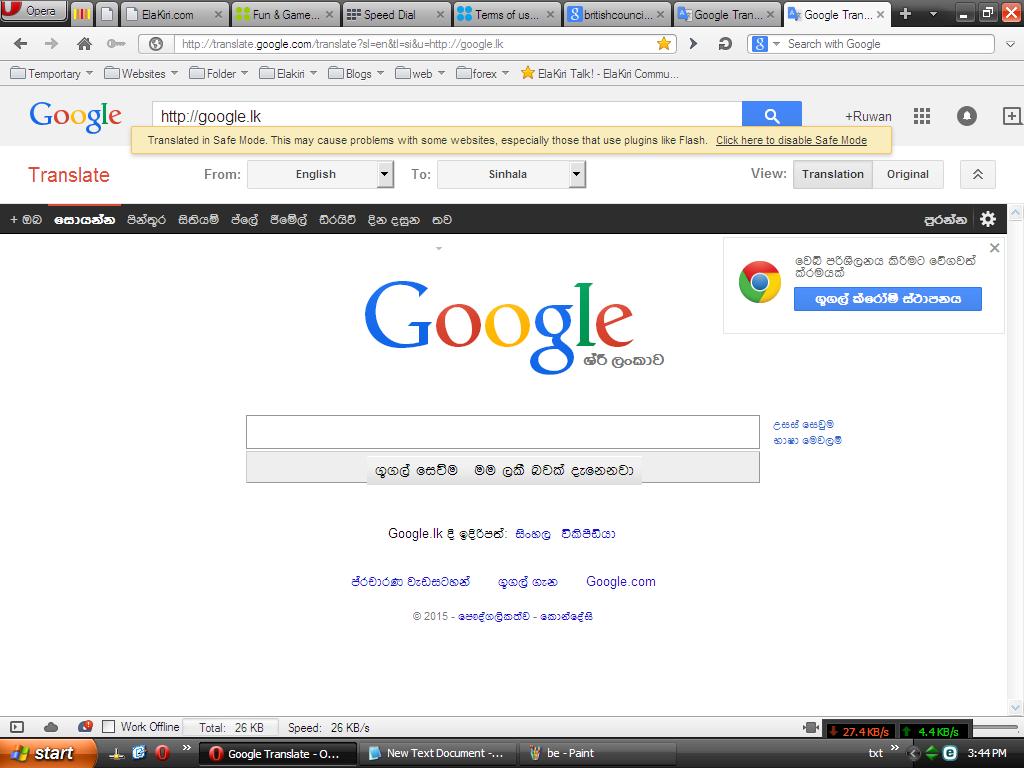This screenshot has height=768, width=1024.
Task: Open the Internet Explorer quick launch icon
Action: point(138,753)
